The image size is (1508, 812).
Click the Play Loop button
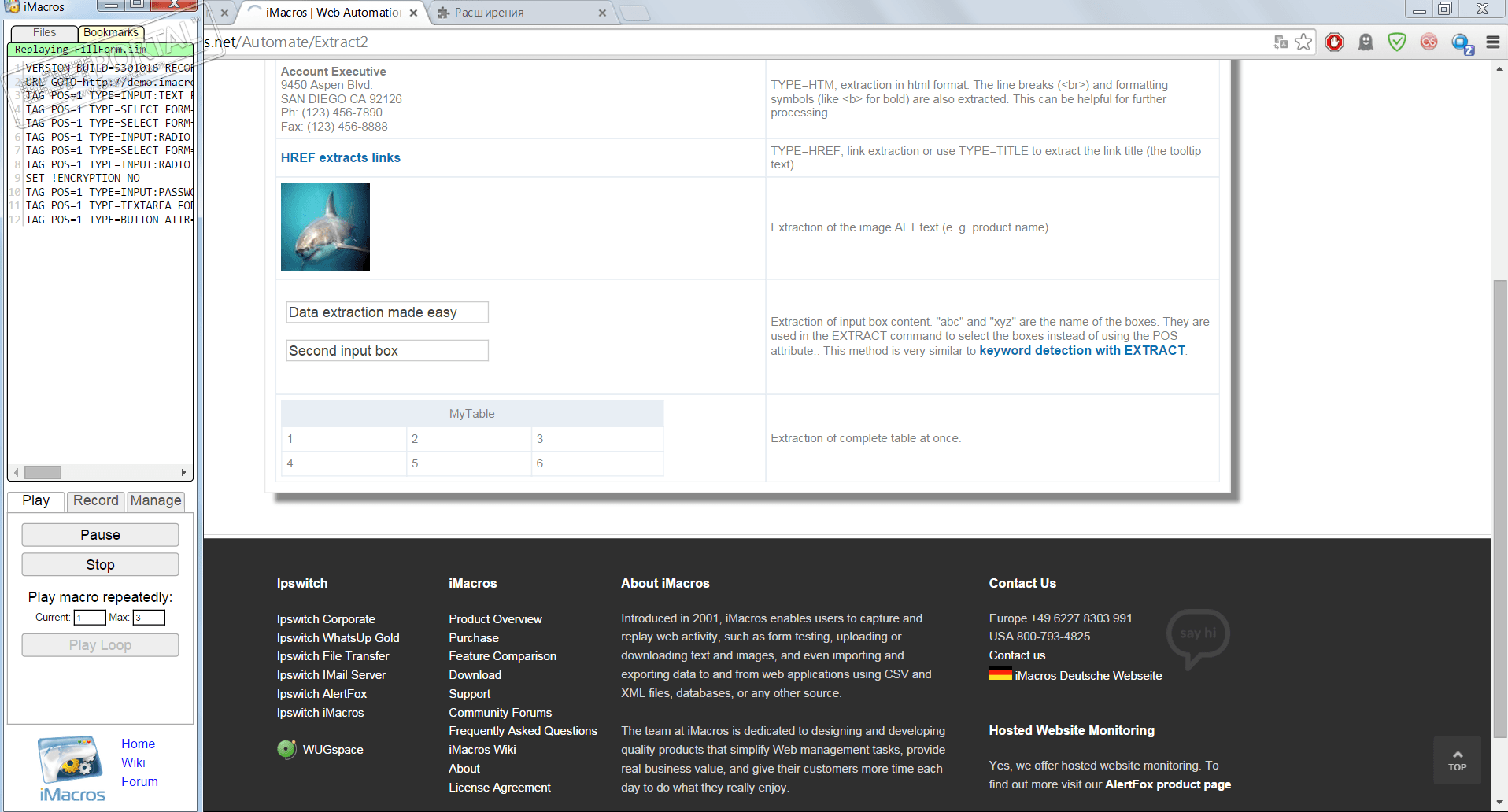(x=100, y=645)
